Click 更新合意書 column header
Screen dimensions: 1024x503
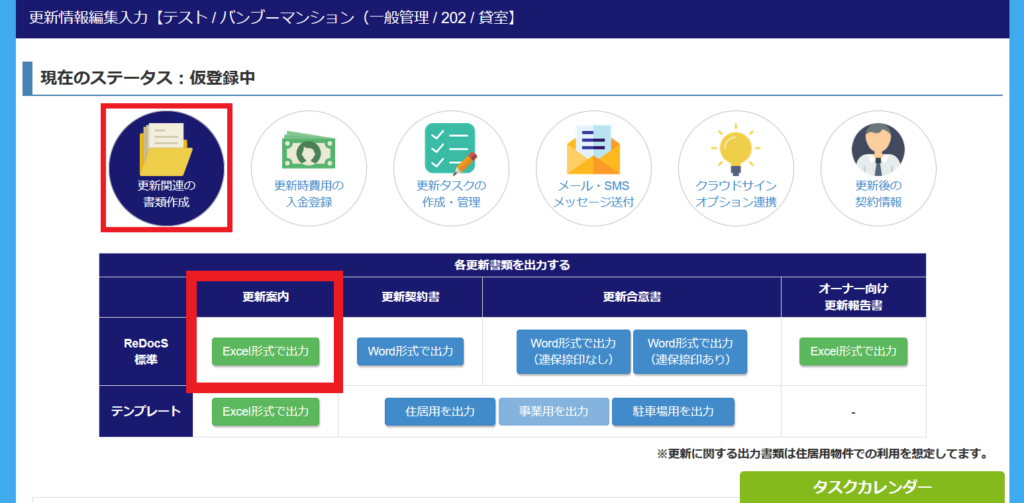(x=632, y=297)
